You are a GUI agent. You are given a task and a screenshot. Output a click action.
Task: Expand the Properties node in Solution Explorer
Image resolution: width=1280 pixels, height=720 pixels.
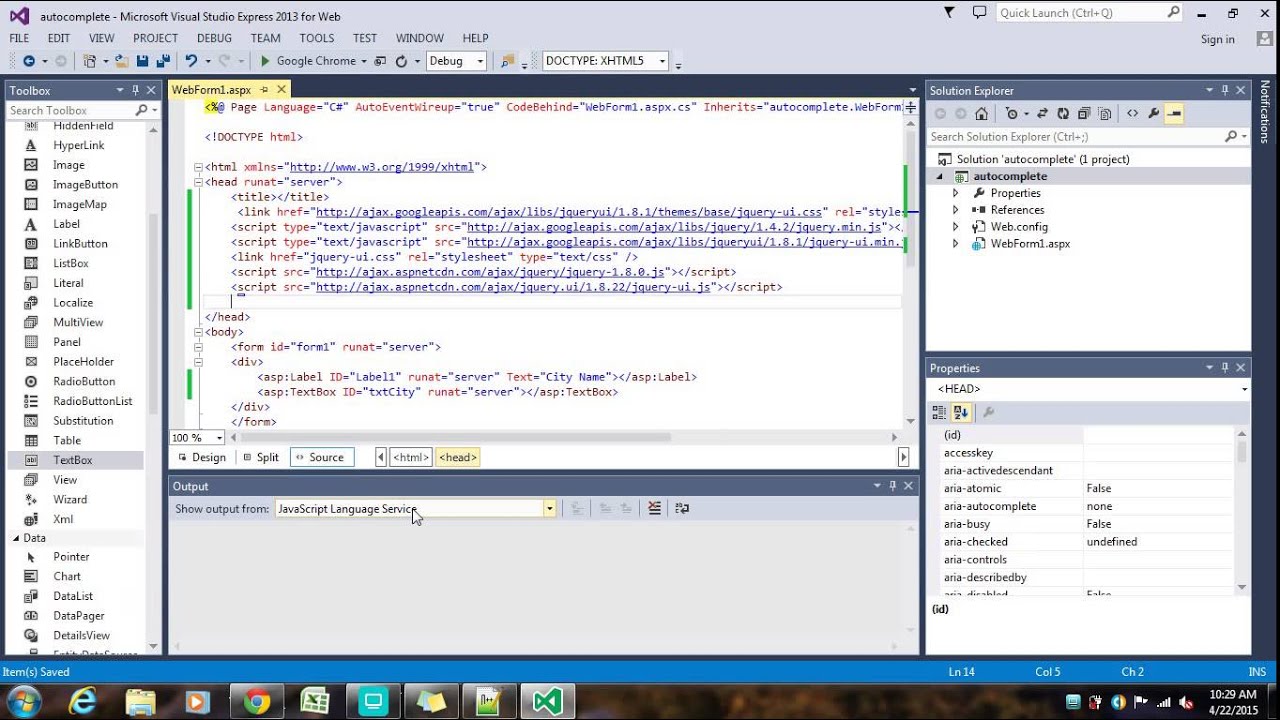(x=955, y=193)
